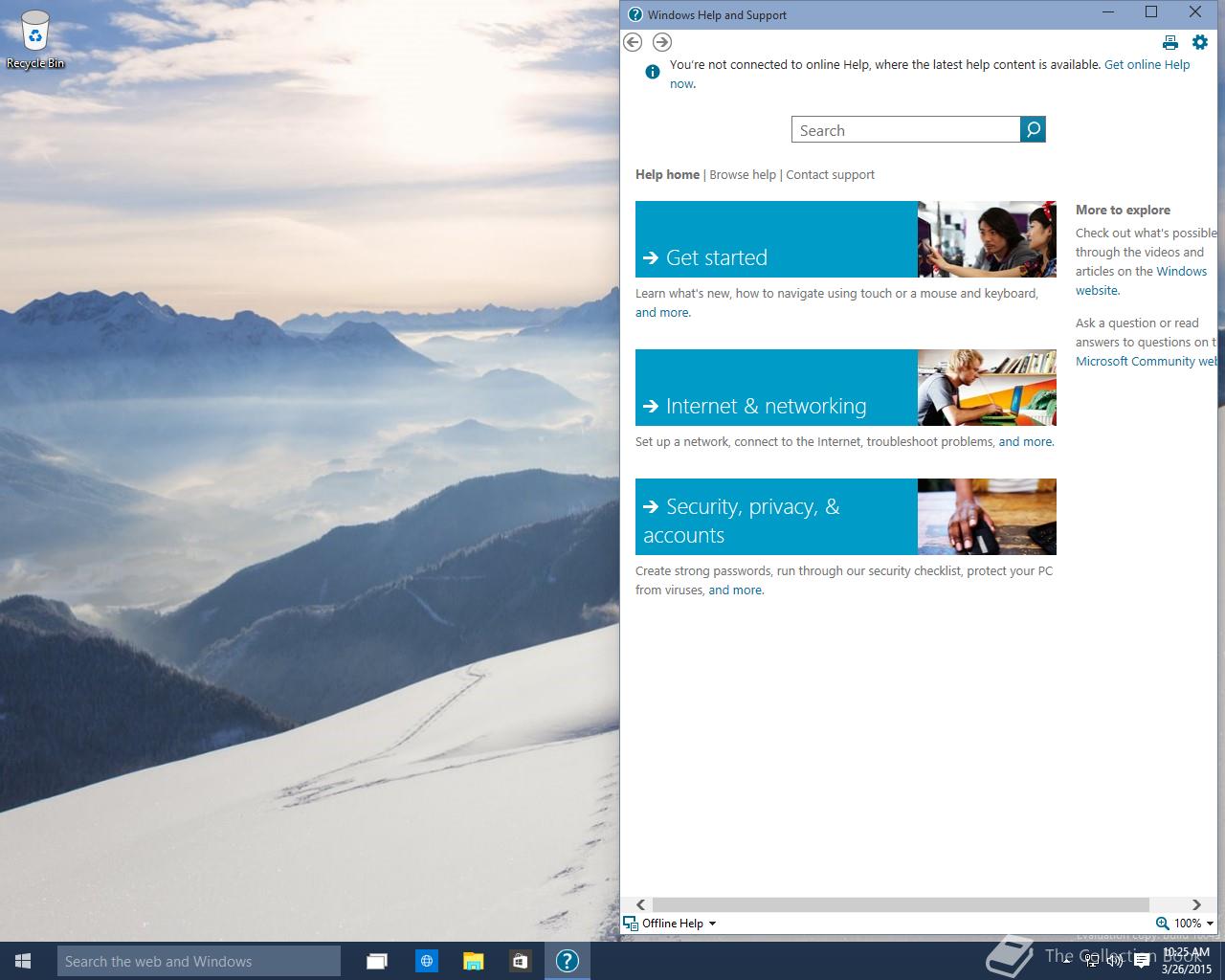Open notifications from the tray action center icon

pyautogui.click(x=1142, y=962)
